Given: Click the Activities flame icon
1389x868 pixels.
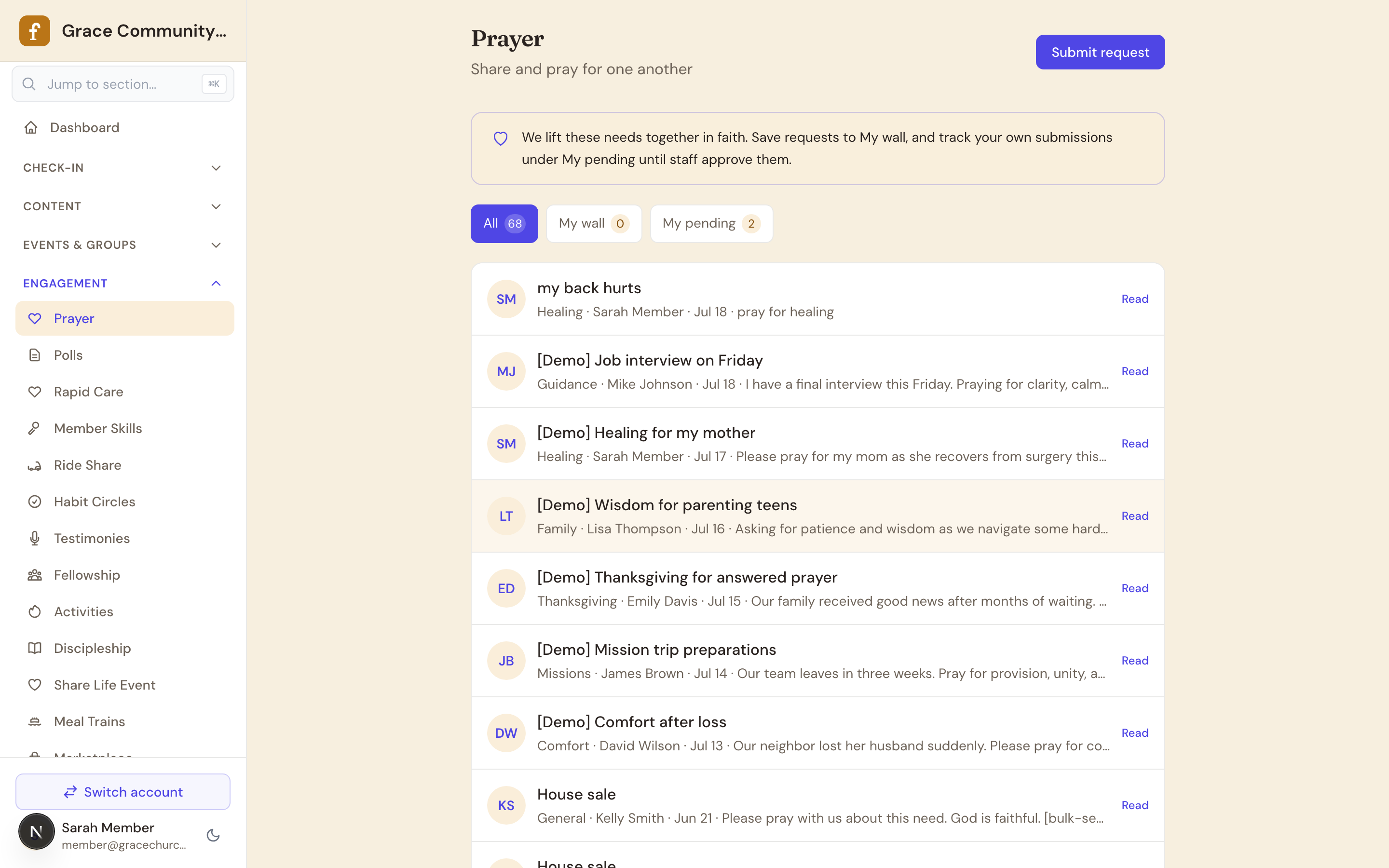Looking at the screenshot, I should 35,612.
